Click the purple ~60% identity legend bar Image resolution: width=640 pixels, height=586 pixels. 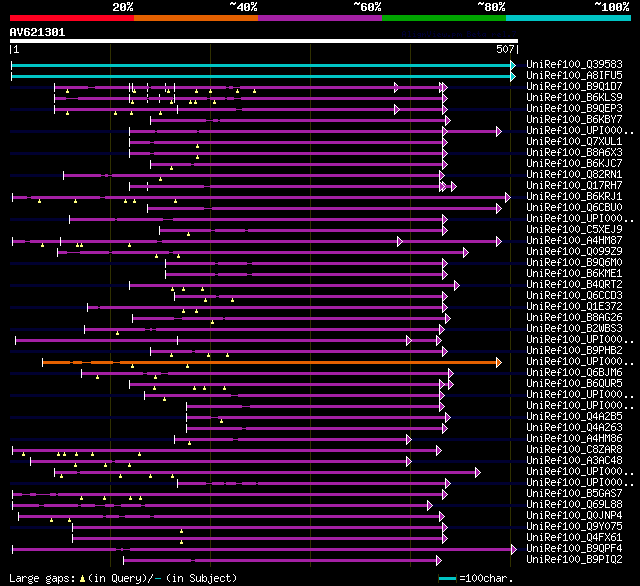coord(320,18)
